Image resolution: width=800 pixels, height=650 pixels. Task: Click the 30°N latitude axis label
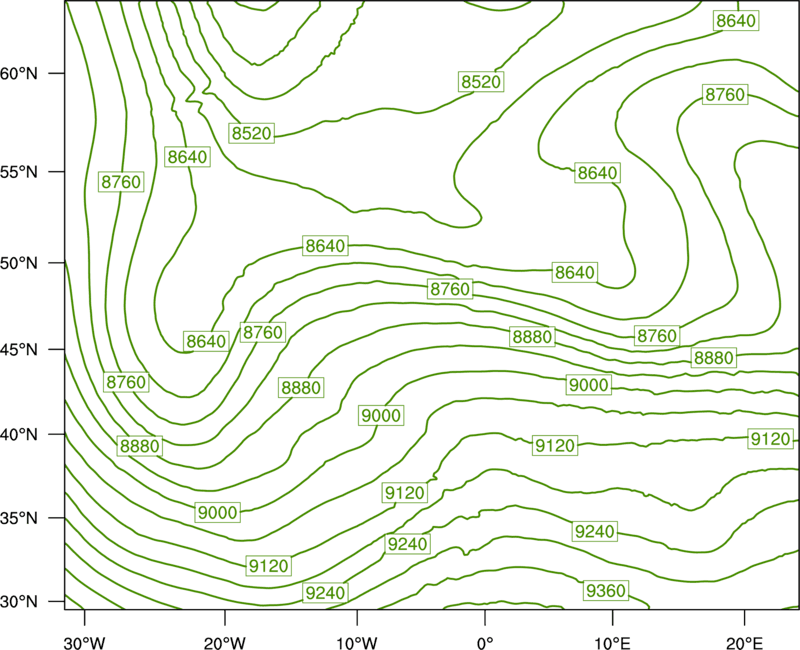pos(19,602)
